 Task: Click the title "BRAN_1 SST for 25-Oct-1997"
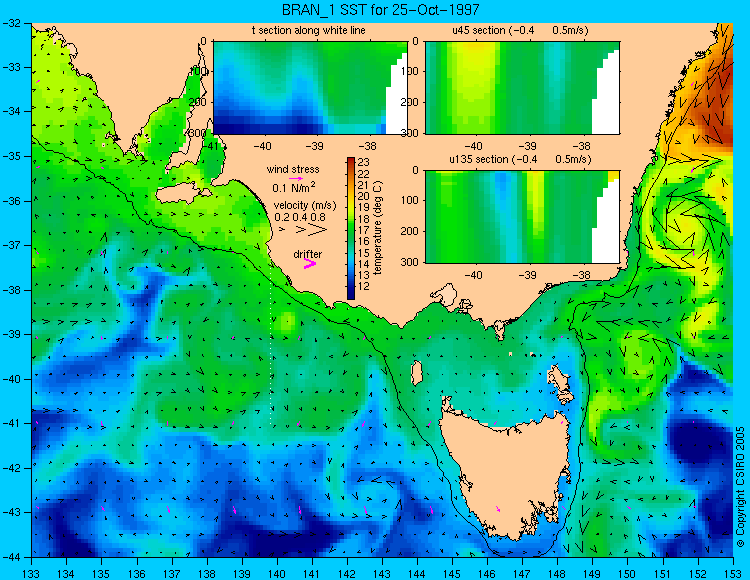380,10
